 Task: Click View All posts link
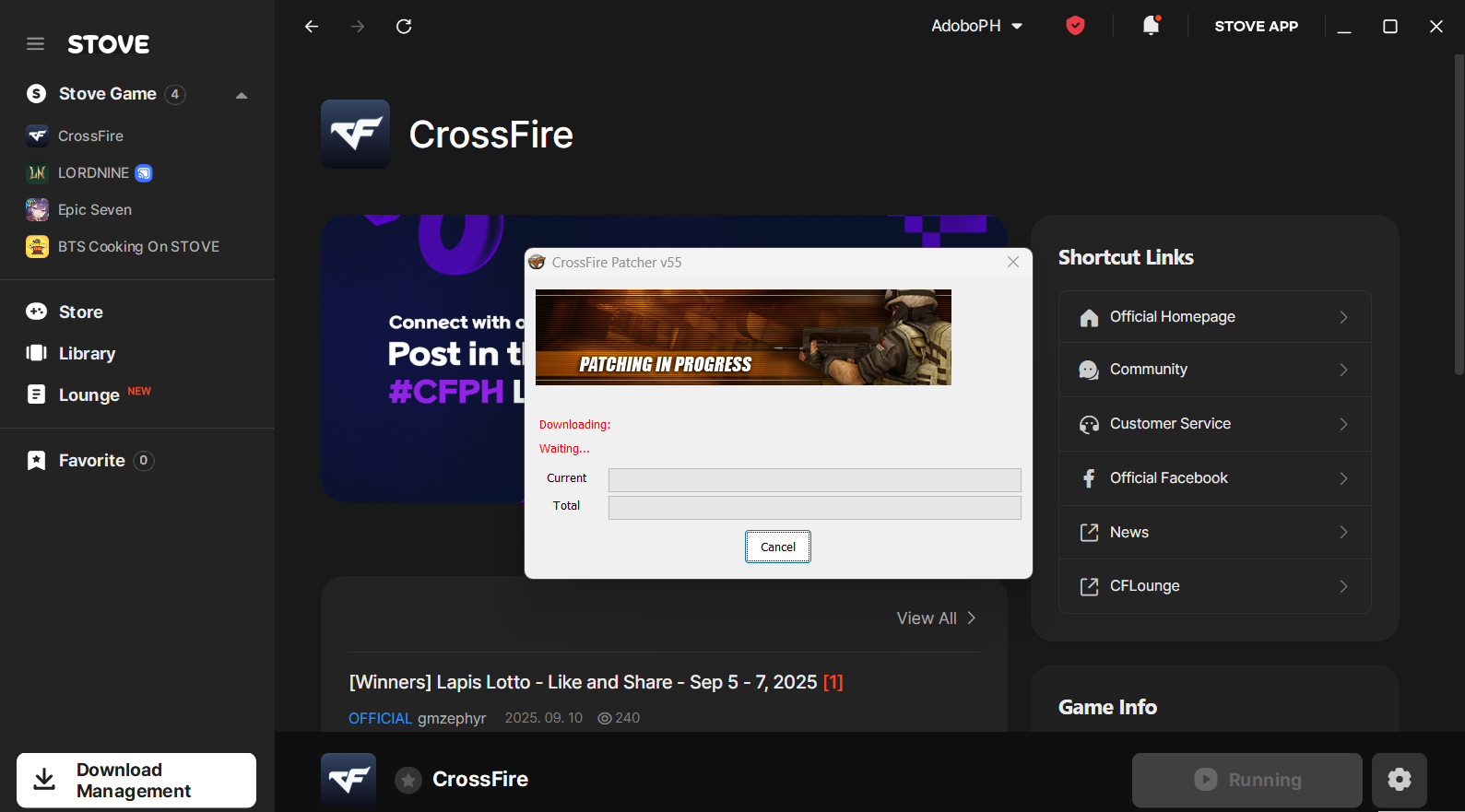[937, 618]
